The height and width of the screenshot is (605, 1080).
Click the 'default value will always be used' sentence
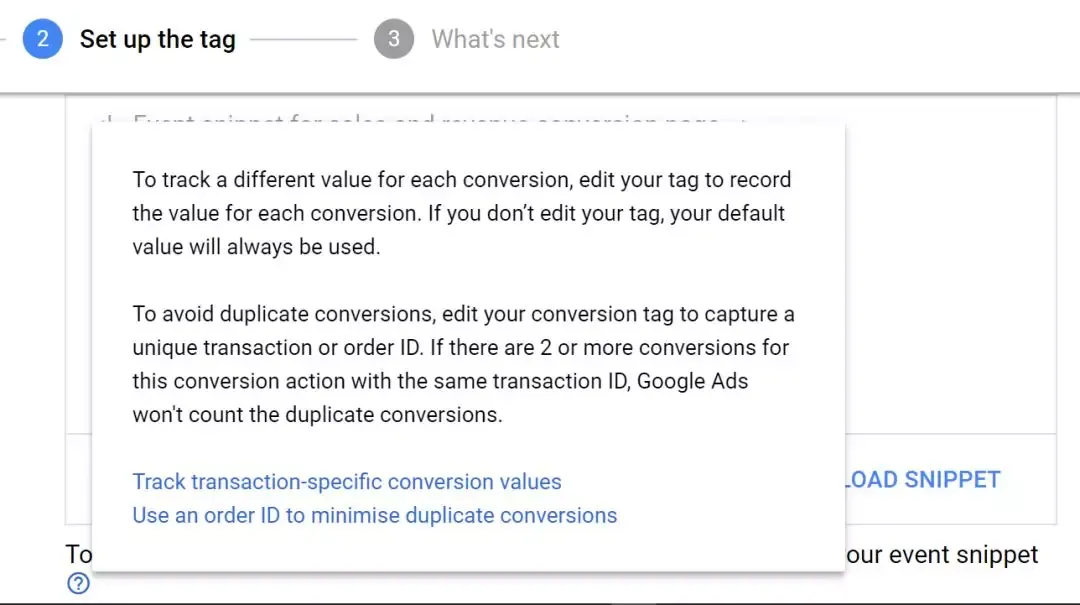point(459,229)
